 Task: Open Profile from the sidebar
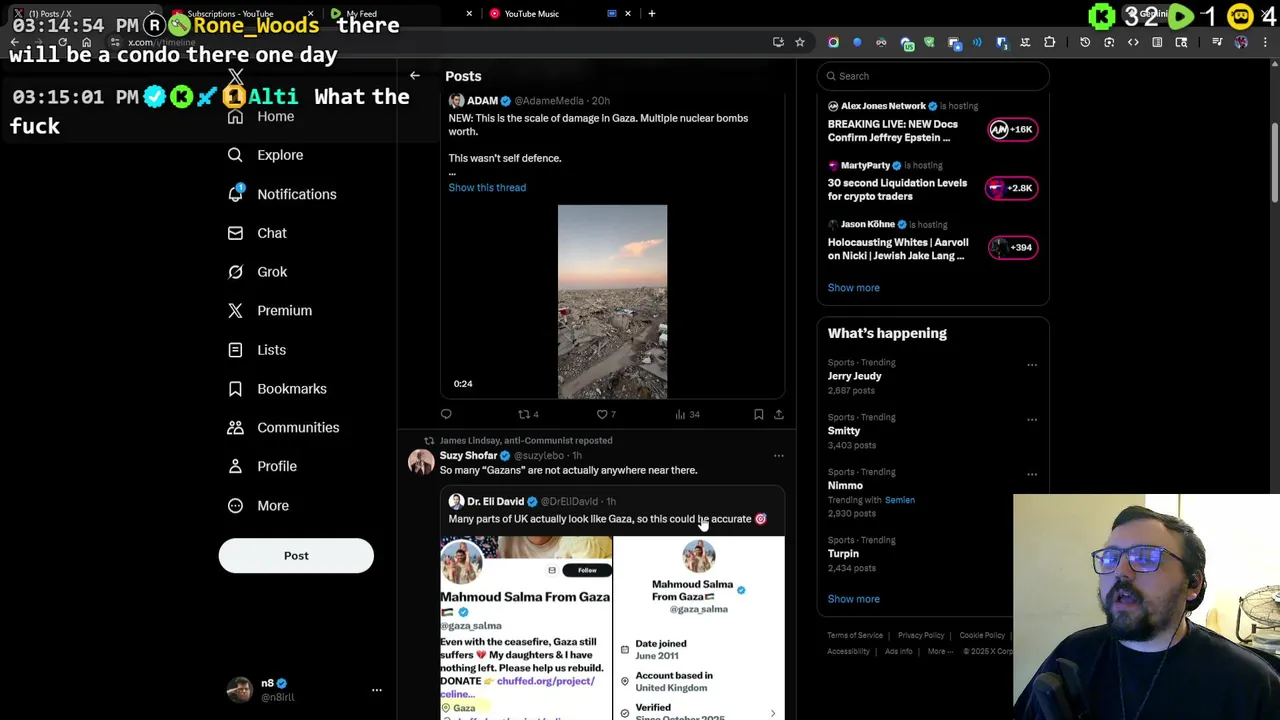pos(262,466)
